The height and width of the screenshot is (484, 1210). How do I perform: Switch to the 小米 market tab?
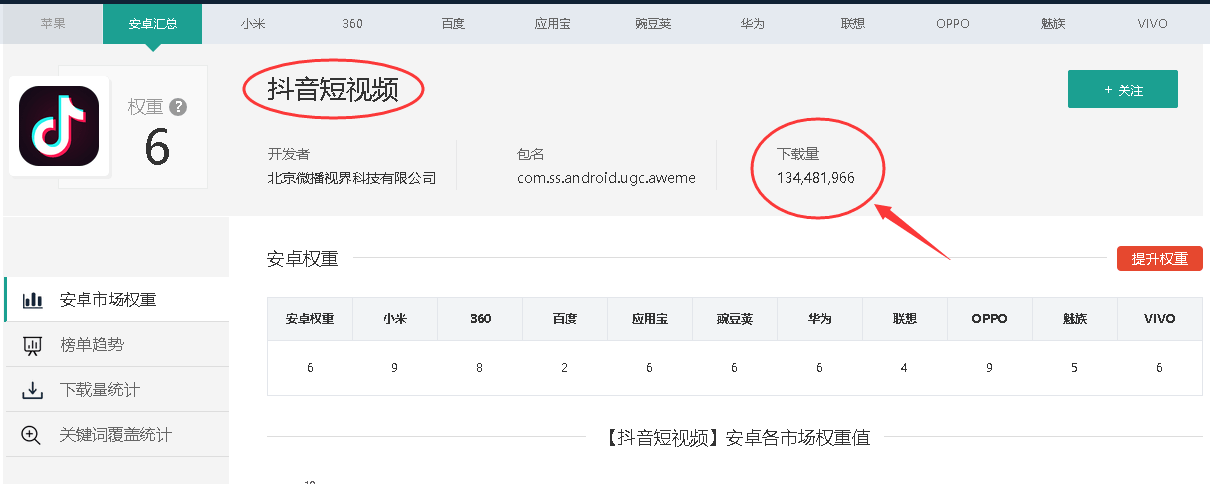(x=253, y=24)
